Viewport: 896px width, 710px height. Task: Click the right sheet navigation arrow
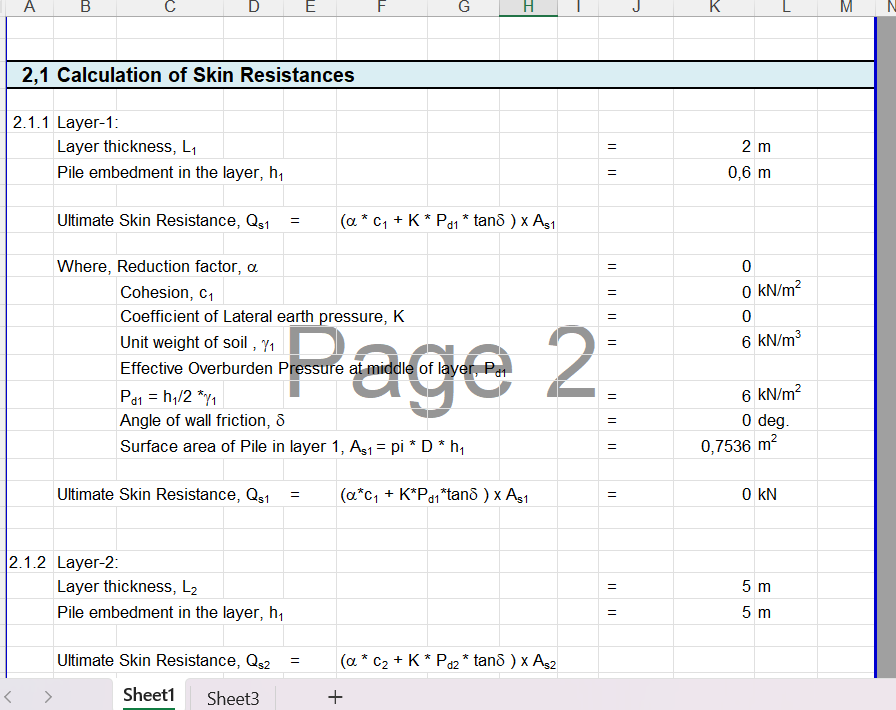[x=47, y=695]
